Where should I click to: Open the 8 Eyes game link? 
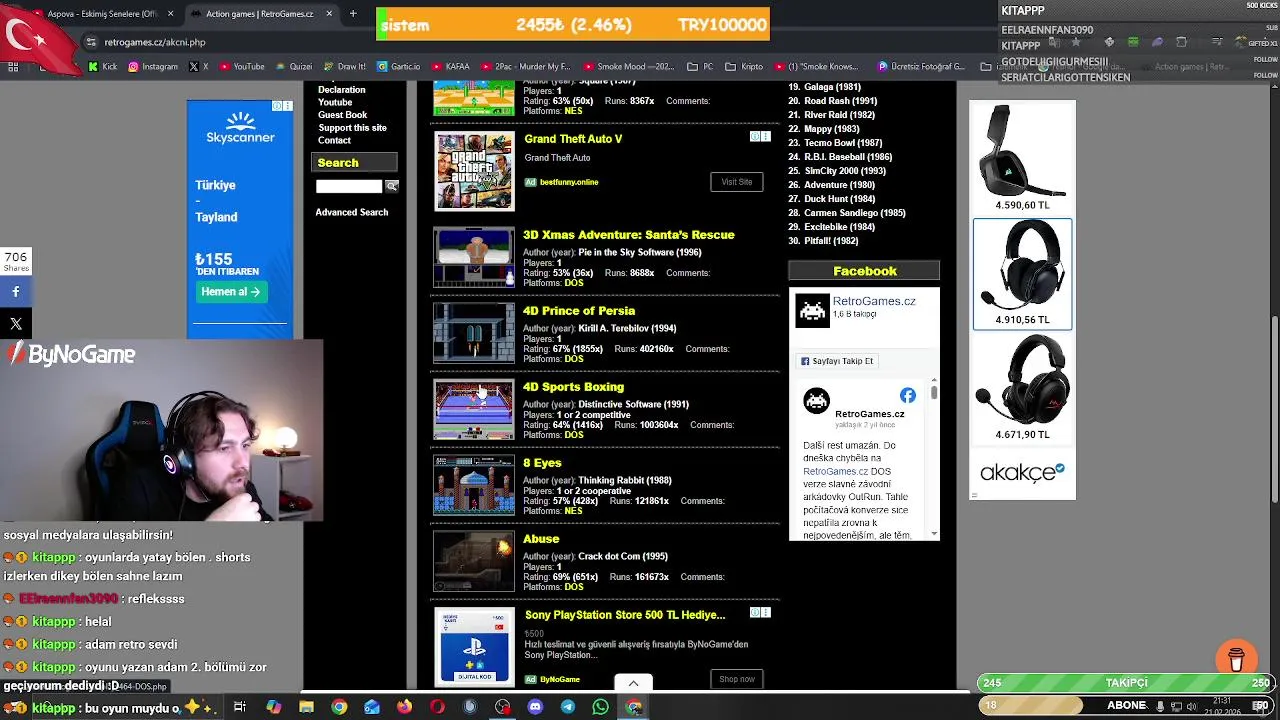542,463
